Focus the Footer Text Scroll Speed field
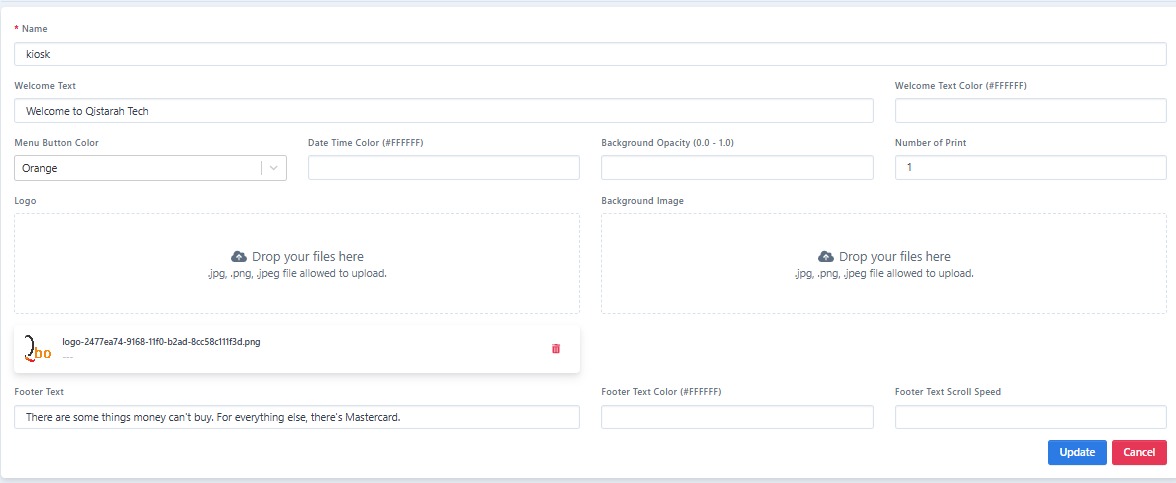 (1030, 417)
